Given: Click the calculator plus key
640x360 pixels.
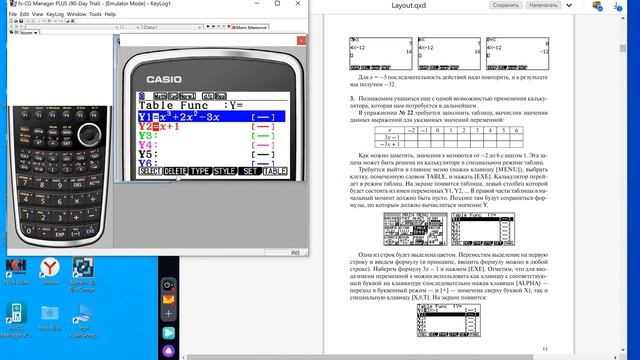Looking at the screenshot, I should point(76,217).
